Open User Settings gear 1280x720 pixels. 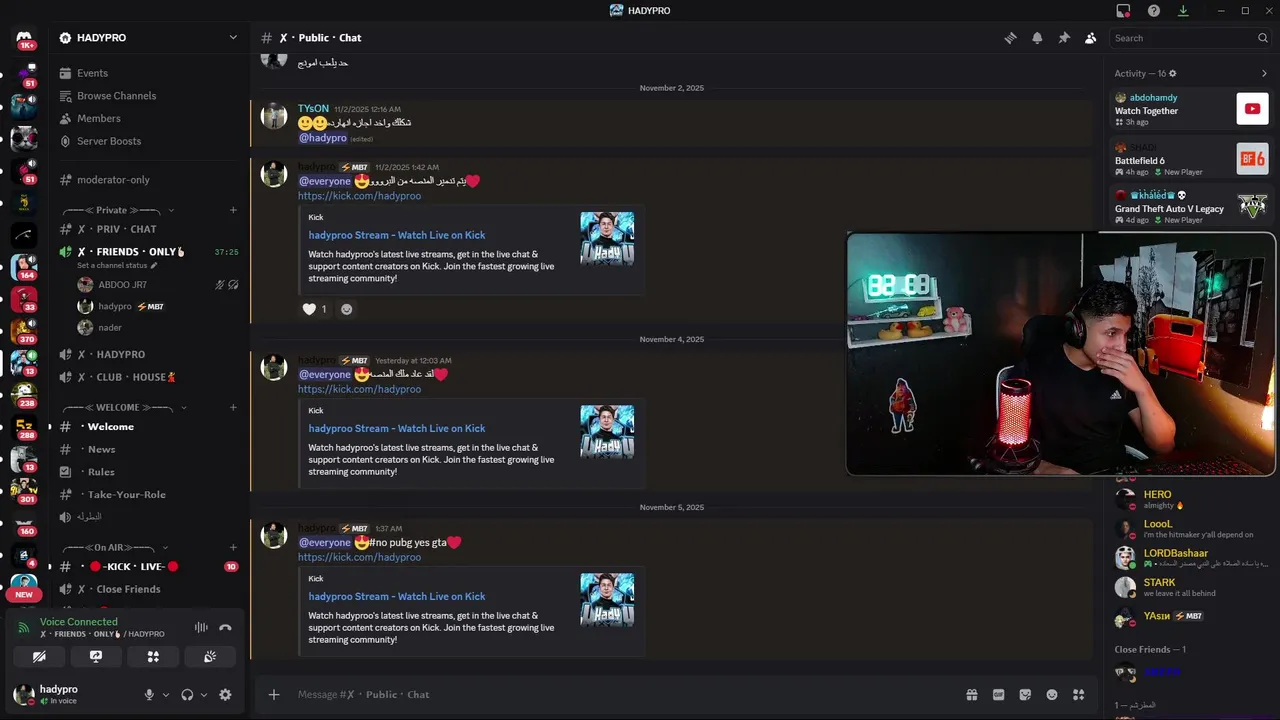tap(225, 694)
